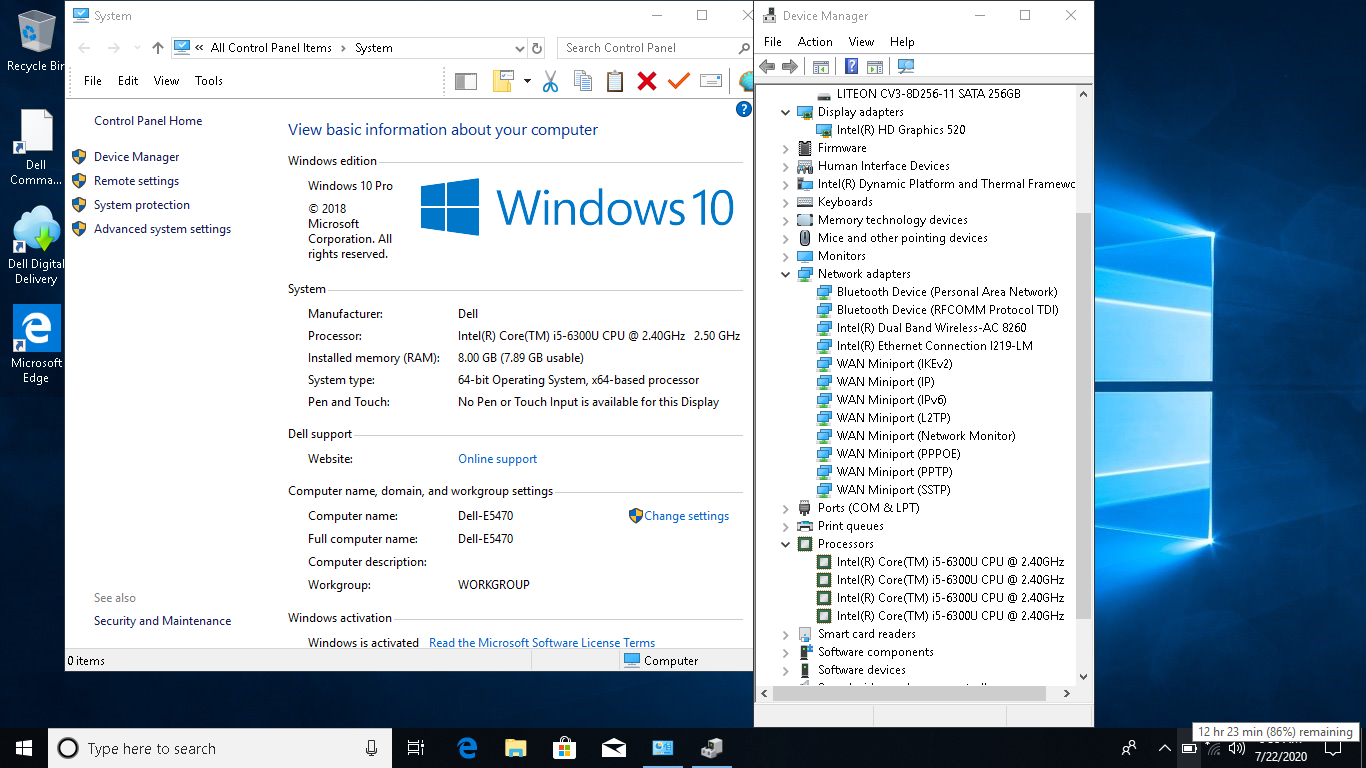This screenshot has width=1366, height=768.
Task: Click the folder views icon in System toolbar
Action: pos(503,81)
